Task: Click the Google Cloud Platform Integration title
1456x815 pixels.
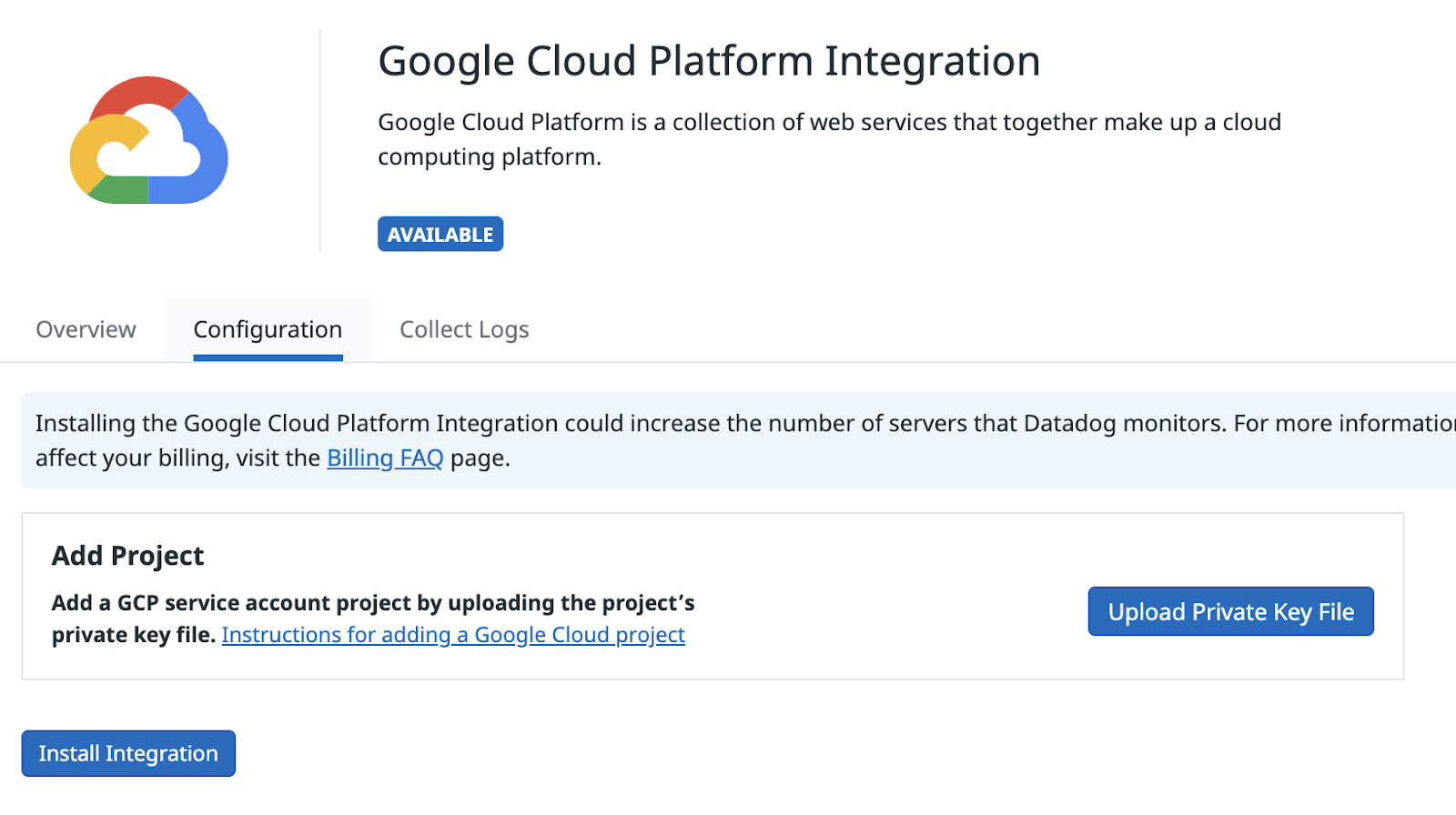Action: coord(709,62)
